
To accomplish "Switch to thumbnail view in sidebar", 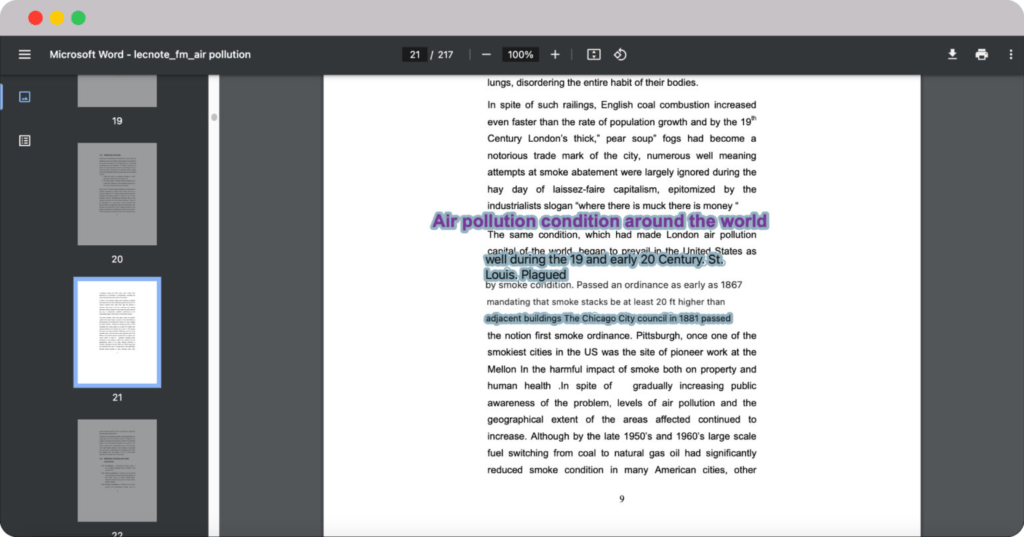I will click(x=25, y=97).
